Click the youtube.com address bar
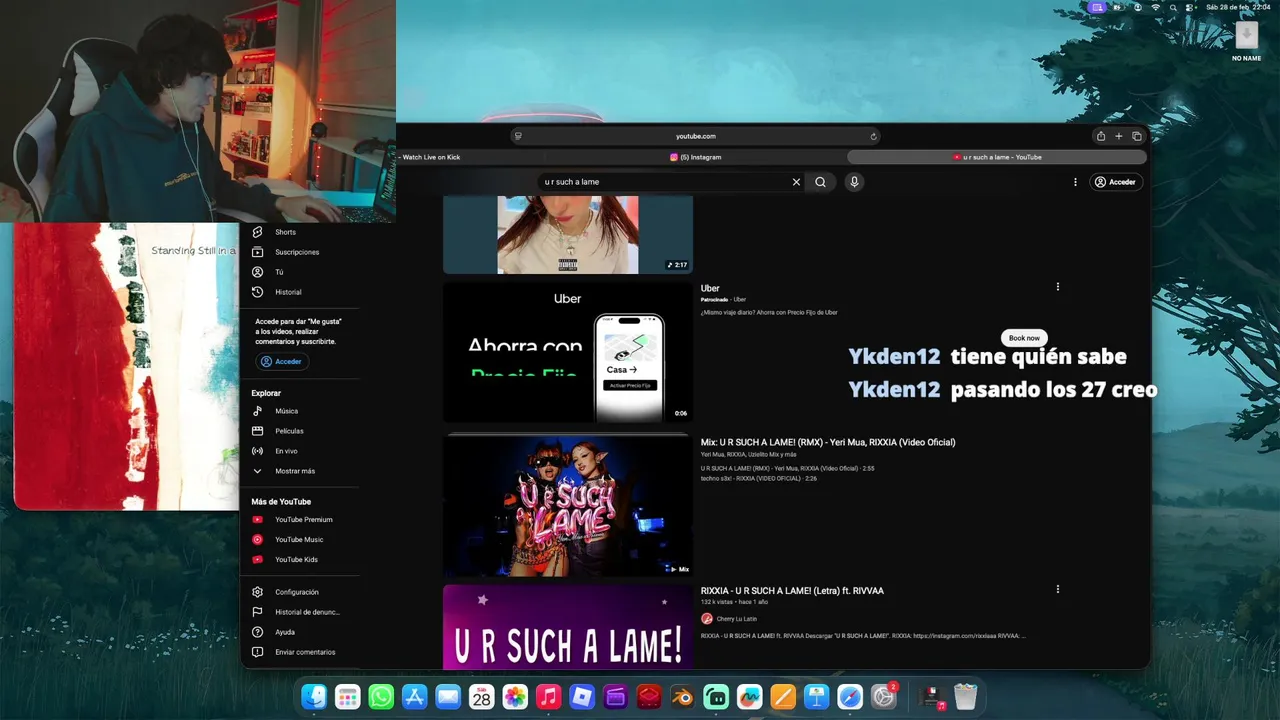This screenshot has width=1280, height=720. 695,136
